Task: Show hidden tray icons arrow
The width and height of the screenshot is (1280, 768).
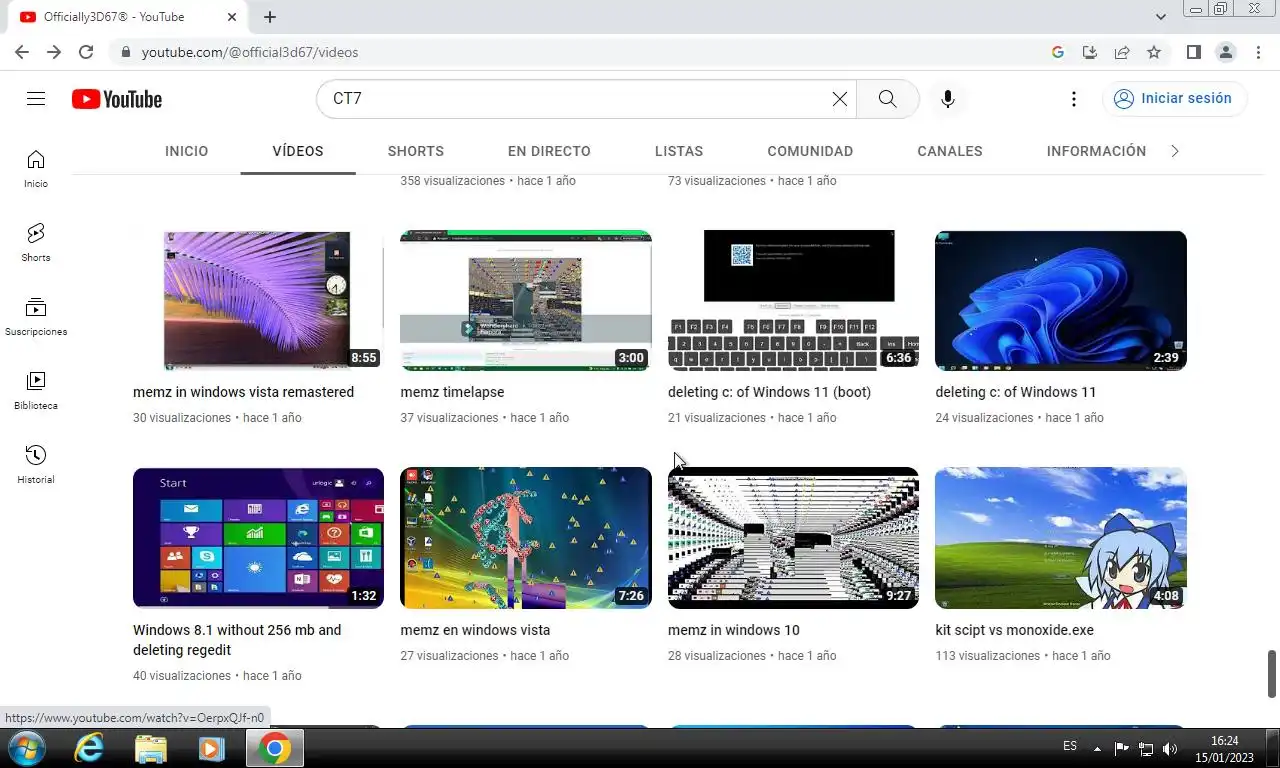Action: pos(1097,748)
